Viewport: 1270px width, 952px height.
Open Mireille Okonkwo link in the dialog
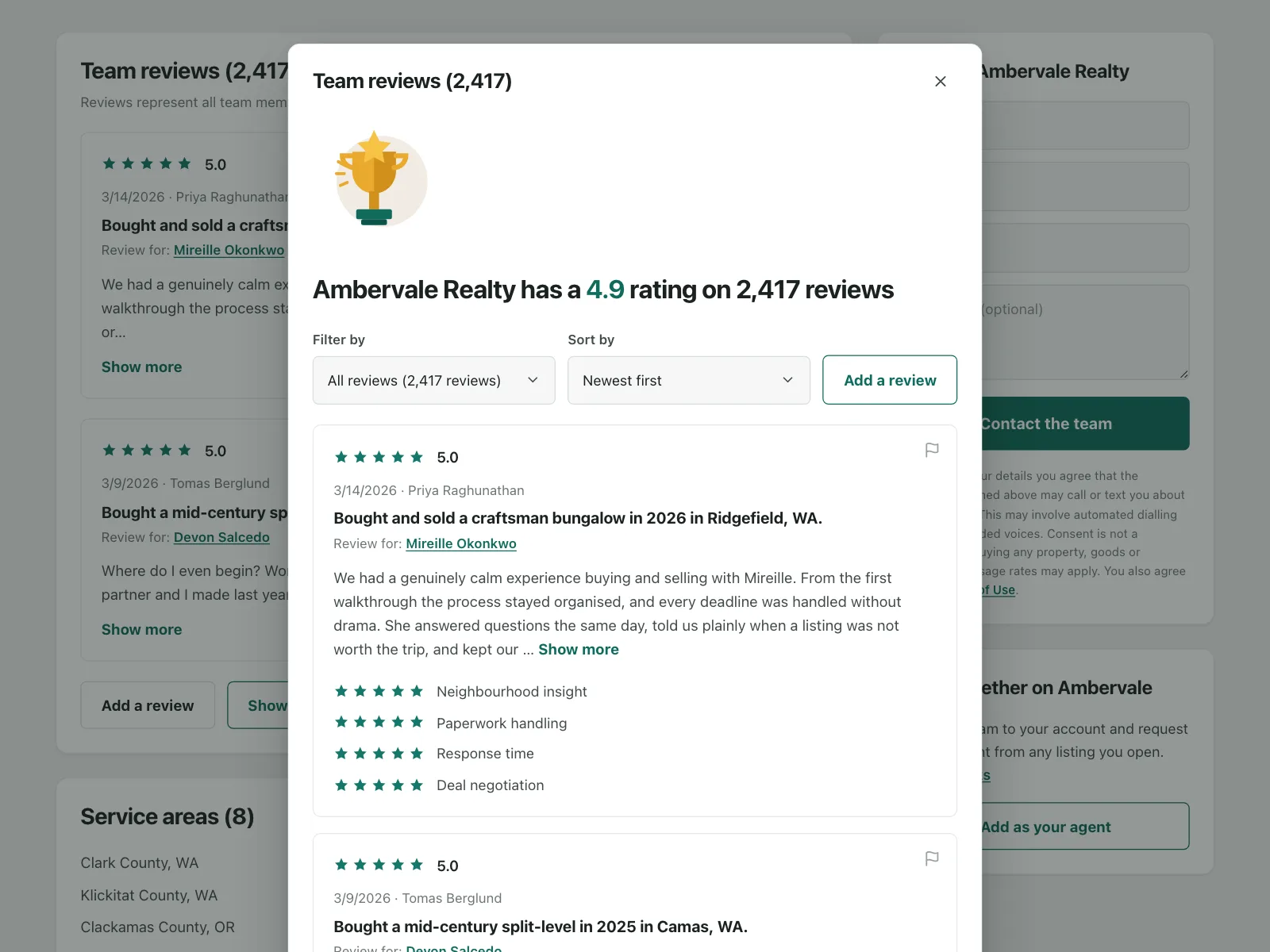click(460, 543)
